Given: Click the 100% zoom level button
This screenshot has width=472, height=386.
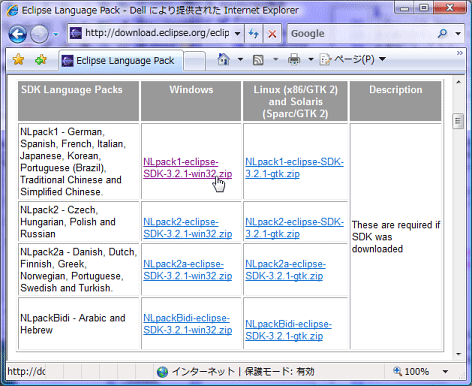Looking at the screenshot, I should [411, 371].
